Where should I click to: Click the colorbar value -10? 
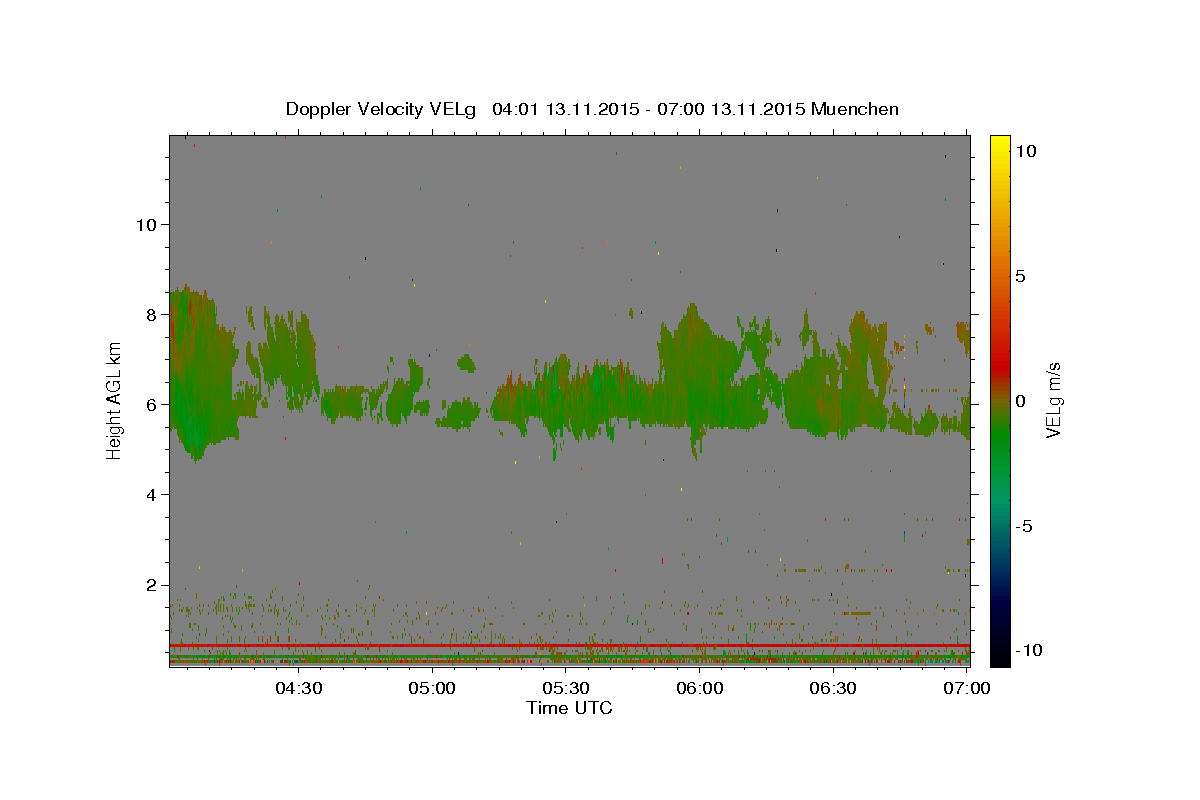[1030, 650]
